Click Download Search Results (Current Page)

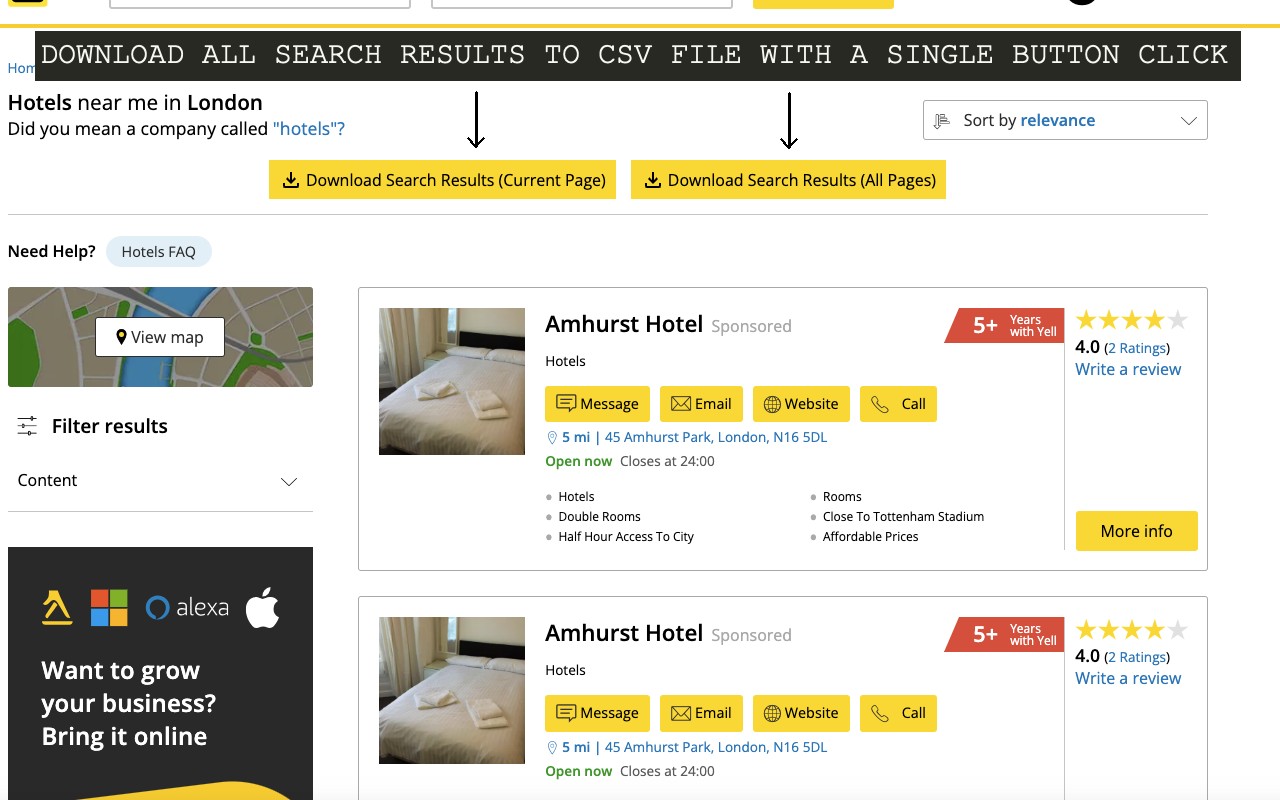pyautogui.click(x=442, y=180)
